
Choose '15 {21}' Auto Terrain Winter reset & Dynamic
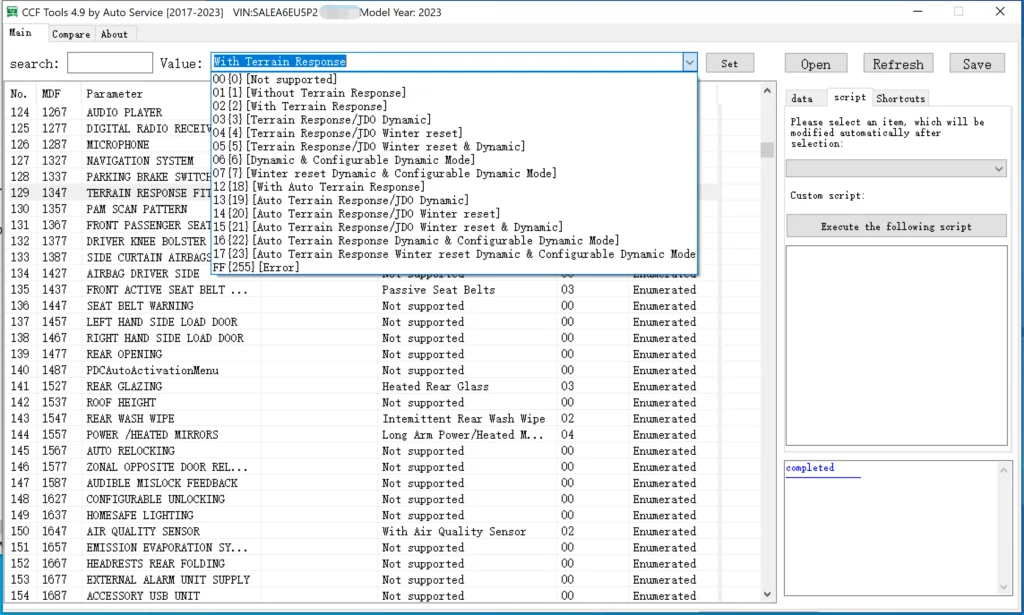(x=455, y=227)
